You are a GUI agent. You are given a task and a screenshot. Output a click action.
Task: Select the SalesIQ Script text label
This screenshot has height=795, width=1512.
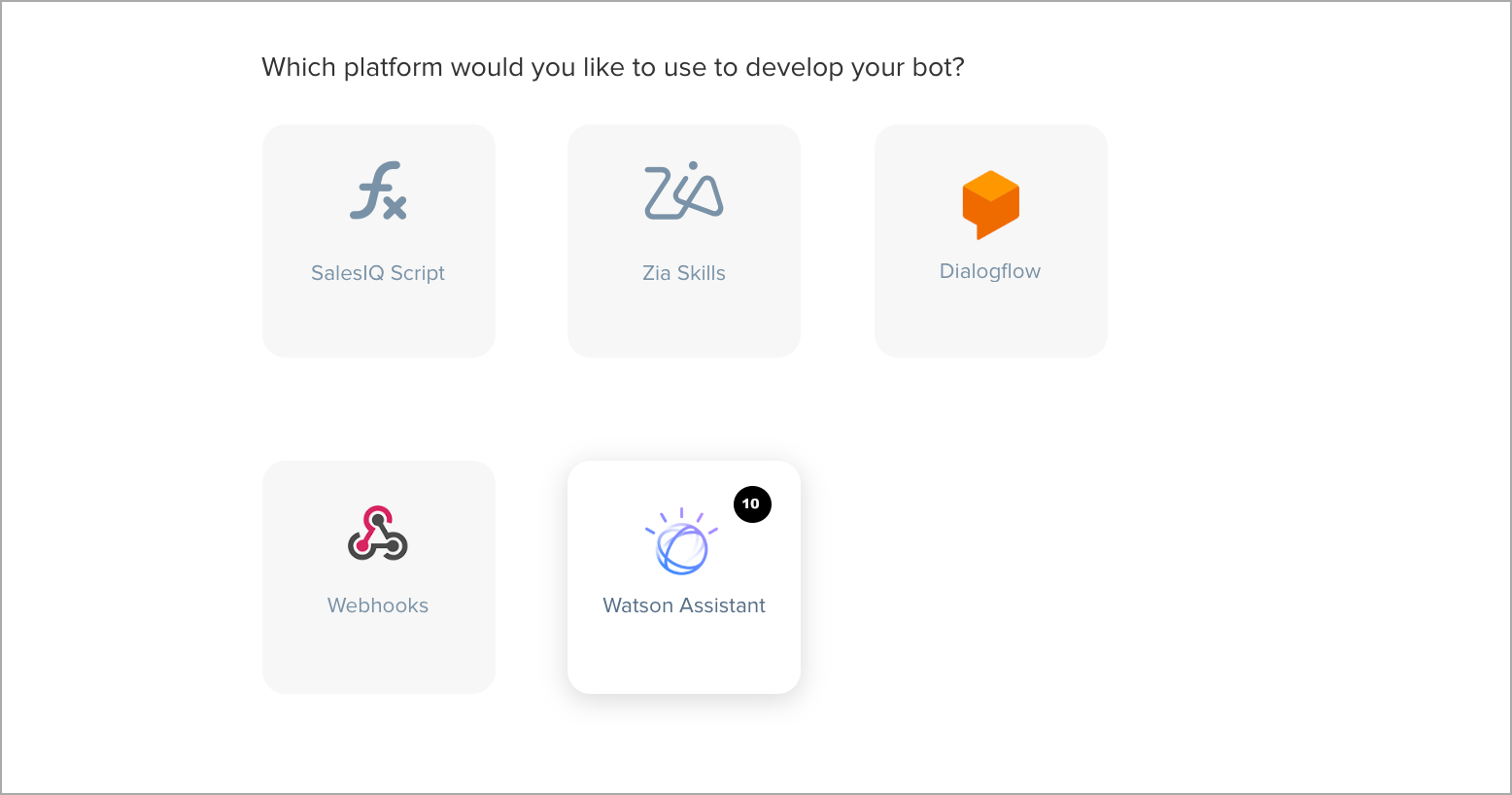coord(378,273)
